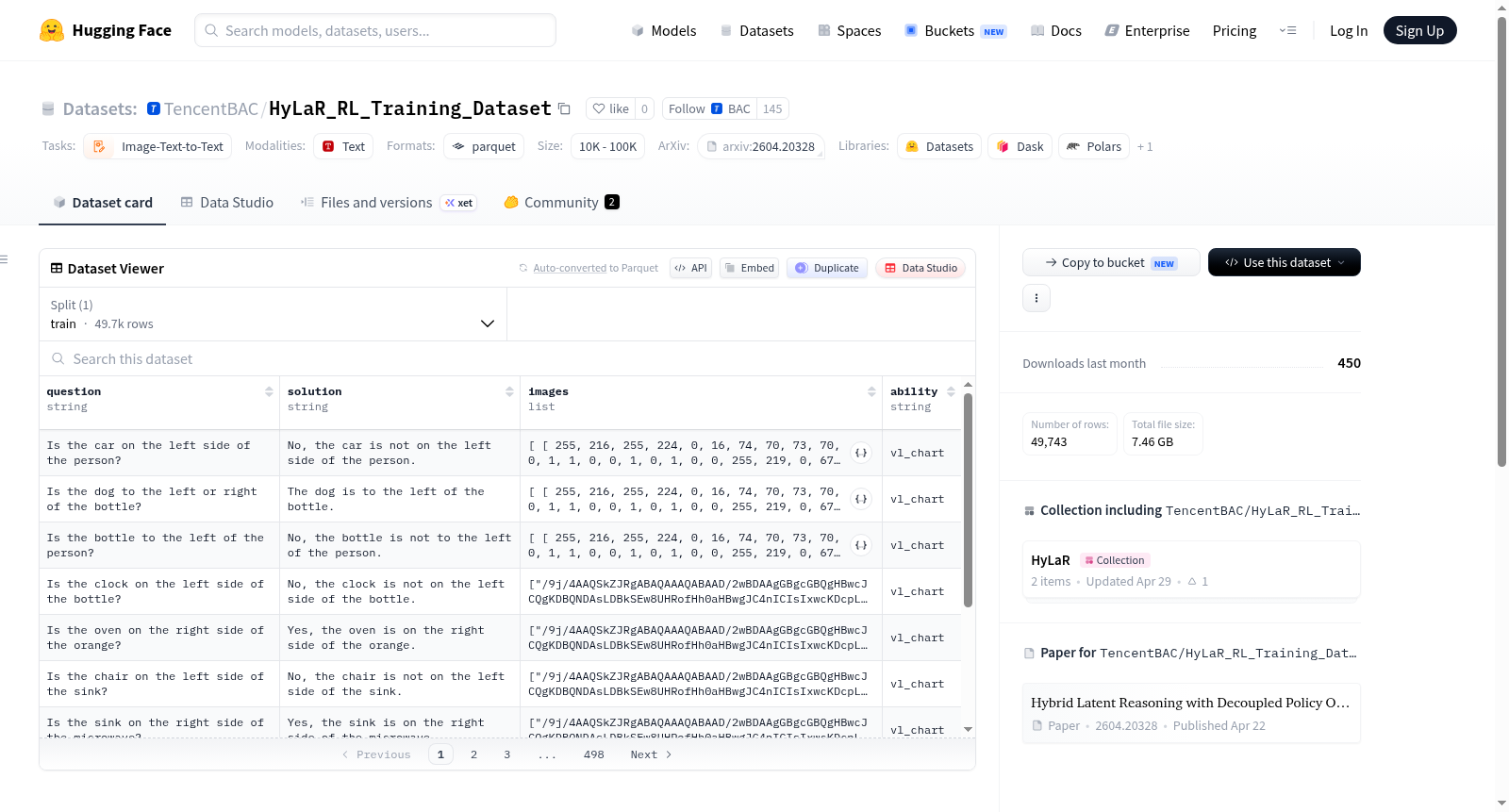Expand the JSON braces icon in the bottle row
1509x812 pixels.
click(x=861, y=545)
